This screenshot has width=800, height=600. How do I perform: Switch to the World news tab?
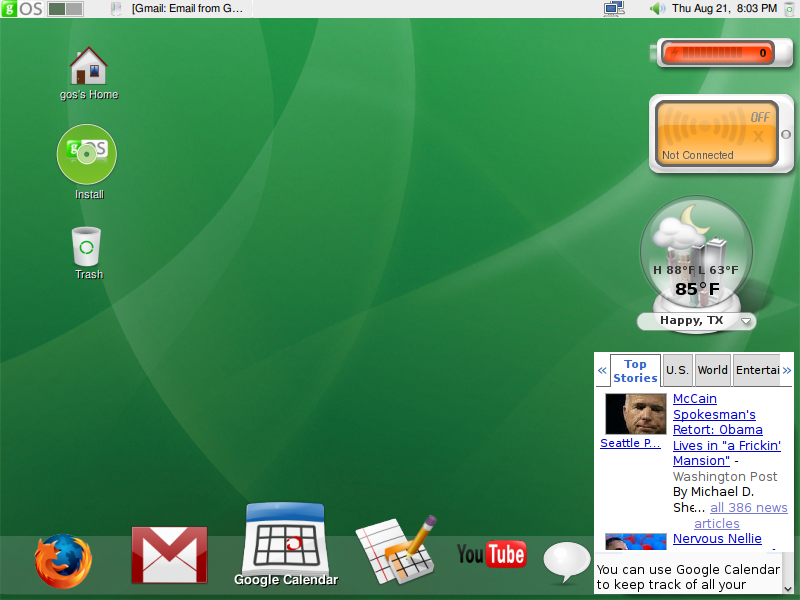pos(713,370)
